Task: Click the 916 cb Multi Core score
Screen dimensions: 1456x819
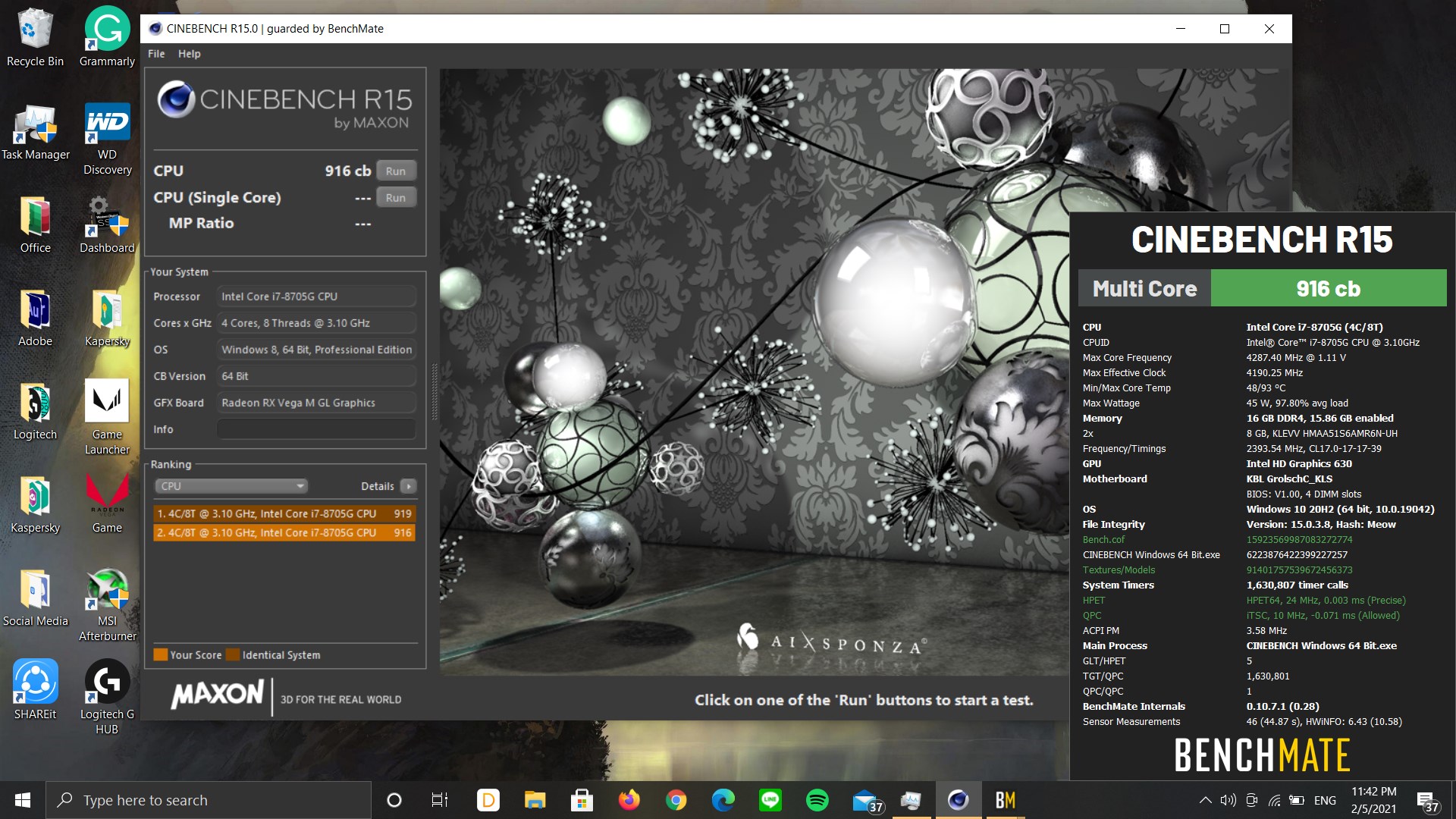Action: (x=1329, y=289)
